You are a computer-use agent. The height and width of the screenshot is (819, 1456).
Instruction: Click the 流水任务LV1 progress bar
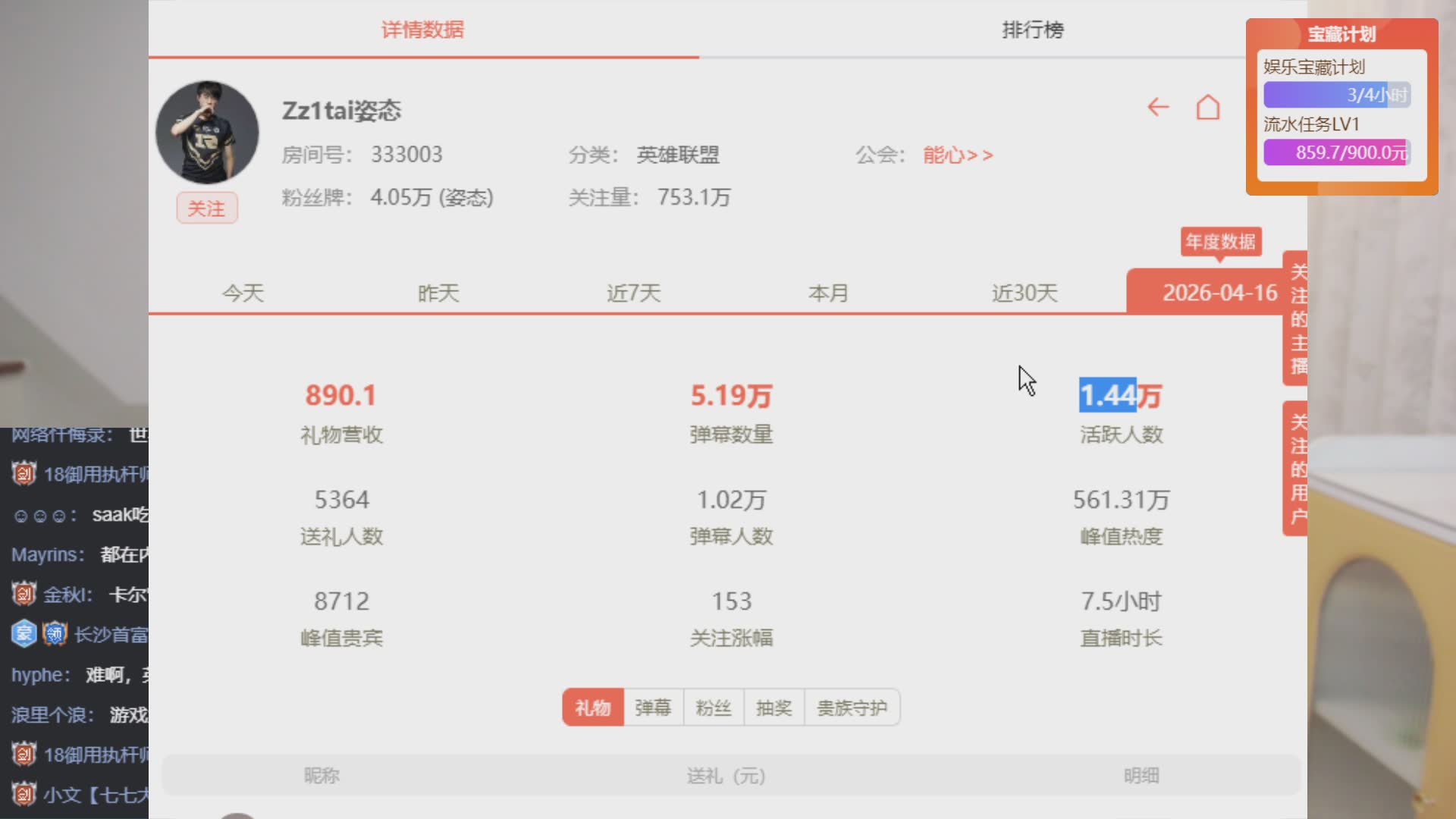(x=1337, y=152)
